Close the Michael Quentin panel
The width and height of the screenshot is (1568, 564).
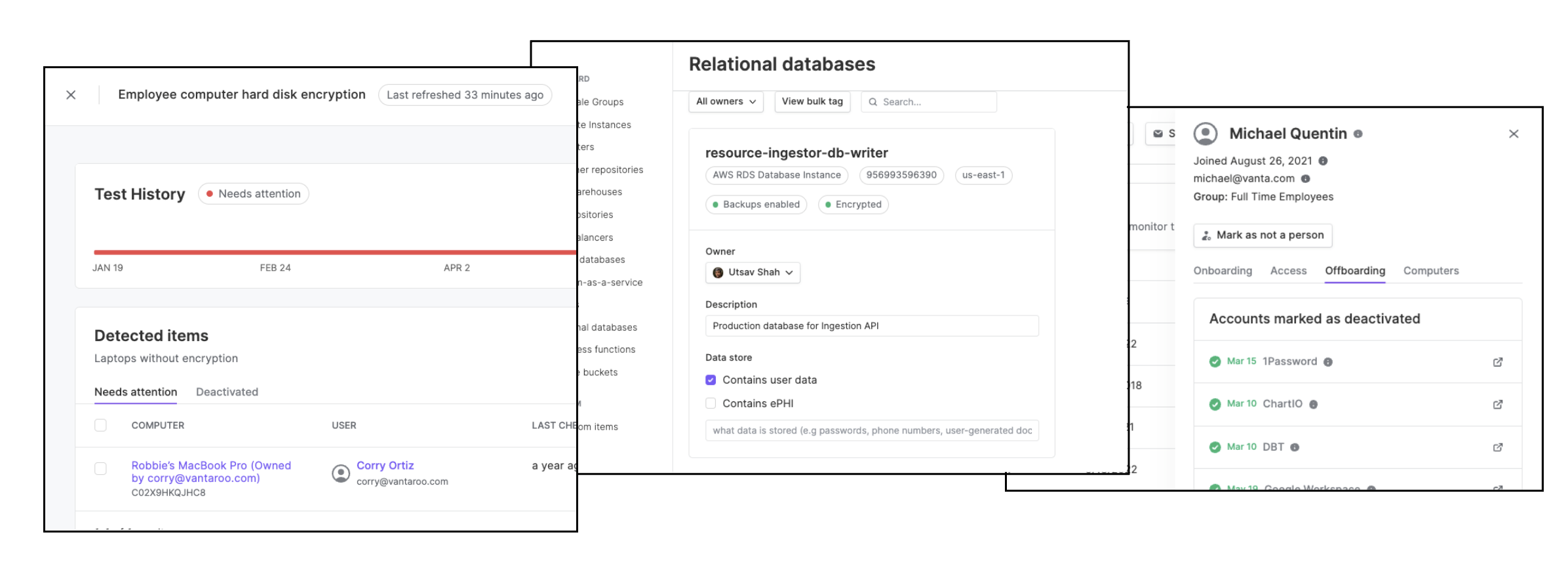click(x=1514, y=134)
